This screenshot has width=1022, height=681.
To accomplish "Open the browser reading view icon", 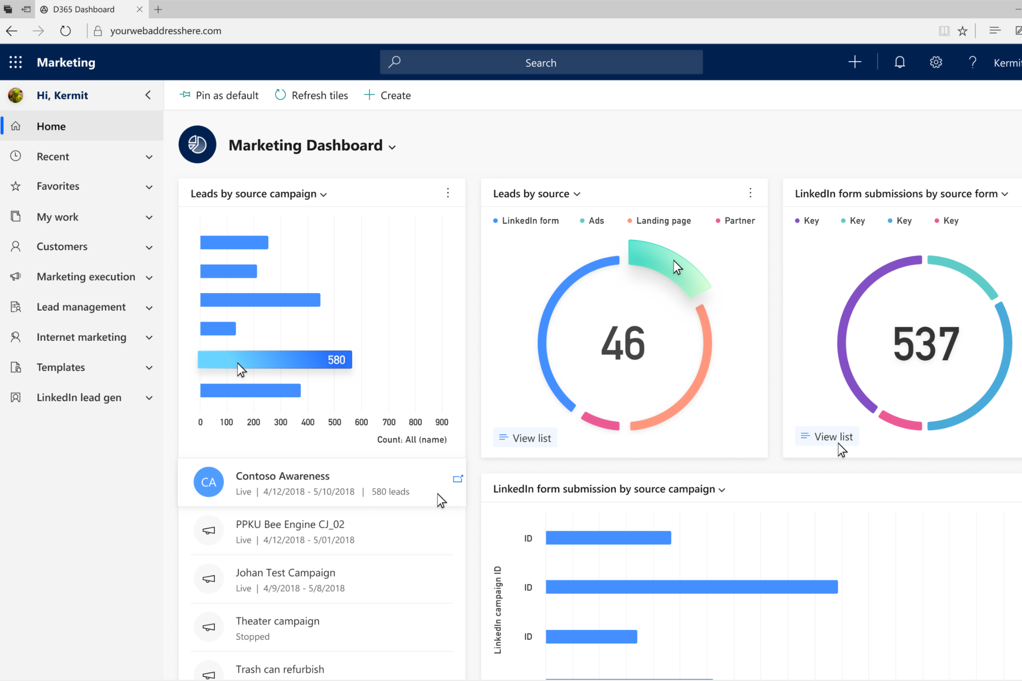I will click(x=944, y=31).
